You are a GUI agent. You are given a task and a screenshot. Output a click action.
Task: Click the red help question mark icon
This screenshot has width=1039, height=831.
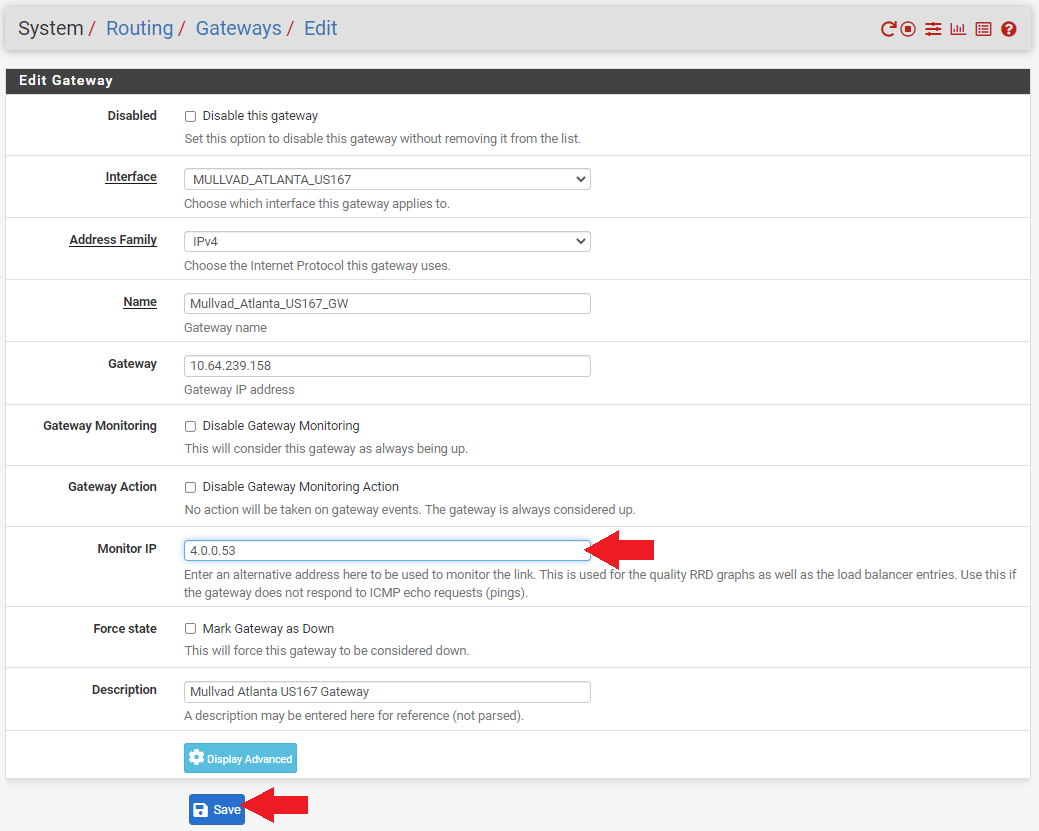pos(1009,28)
